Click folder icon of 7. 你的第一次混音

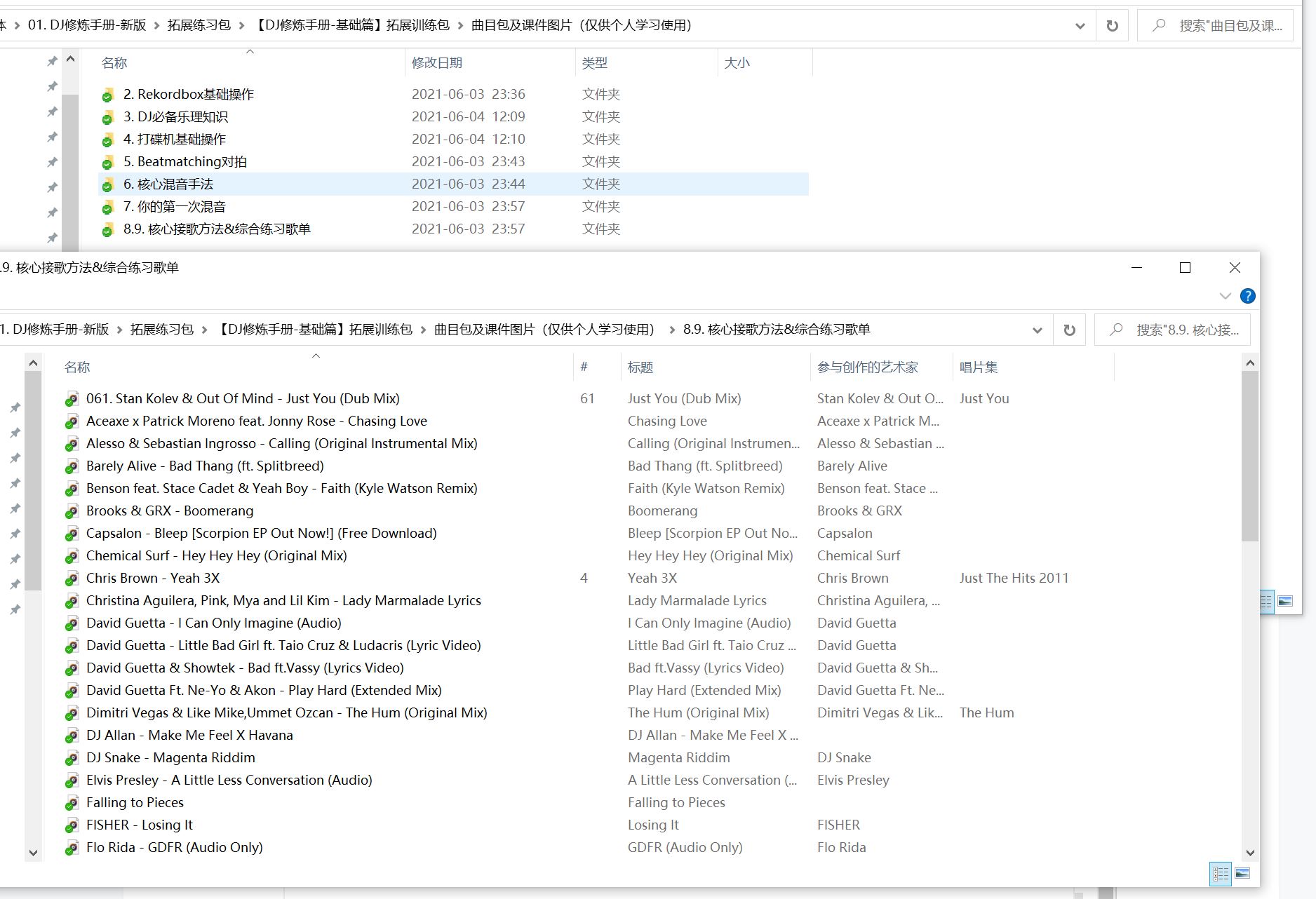107,207
